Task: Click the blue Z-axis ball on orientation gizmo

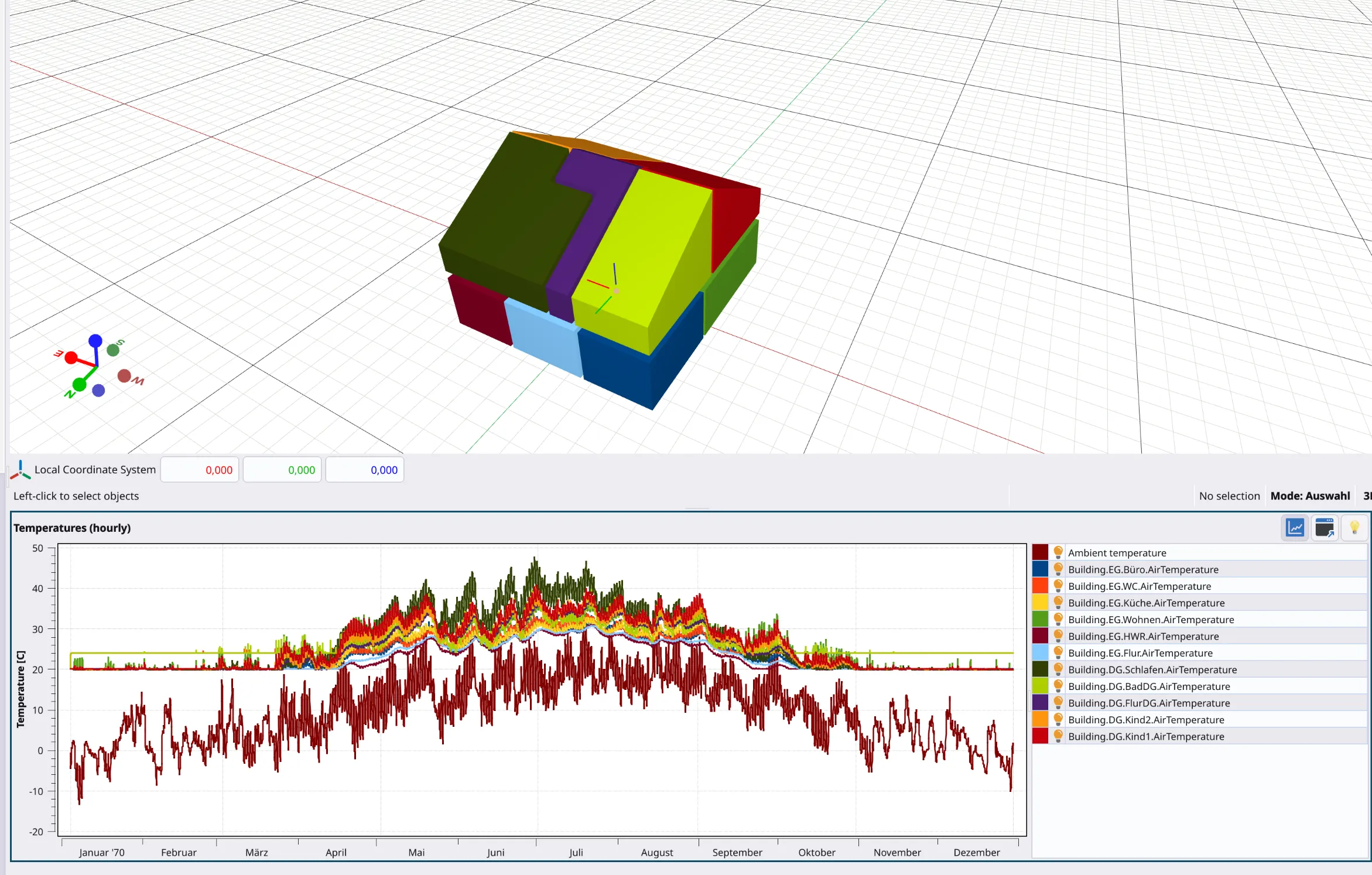Action: (x=95, y=341)
